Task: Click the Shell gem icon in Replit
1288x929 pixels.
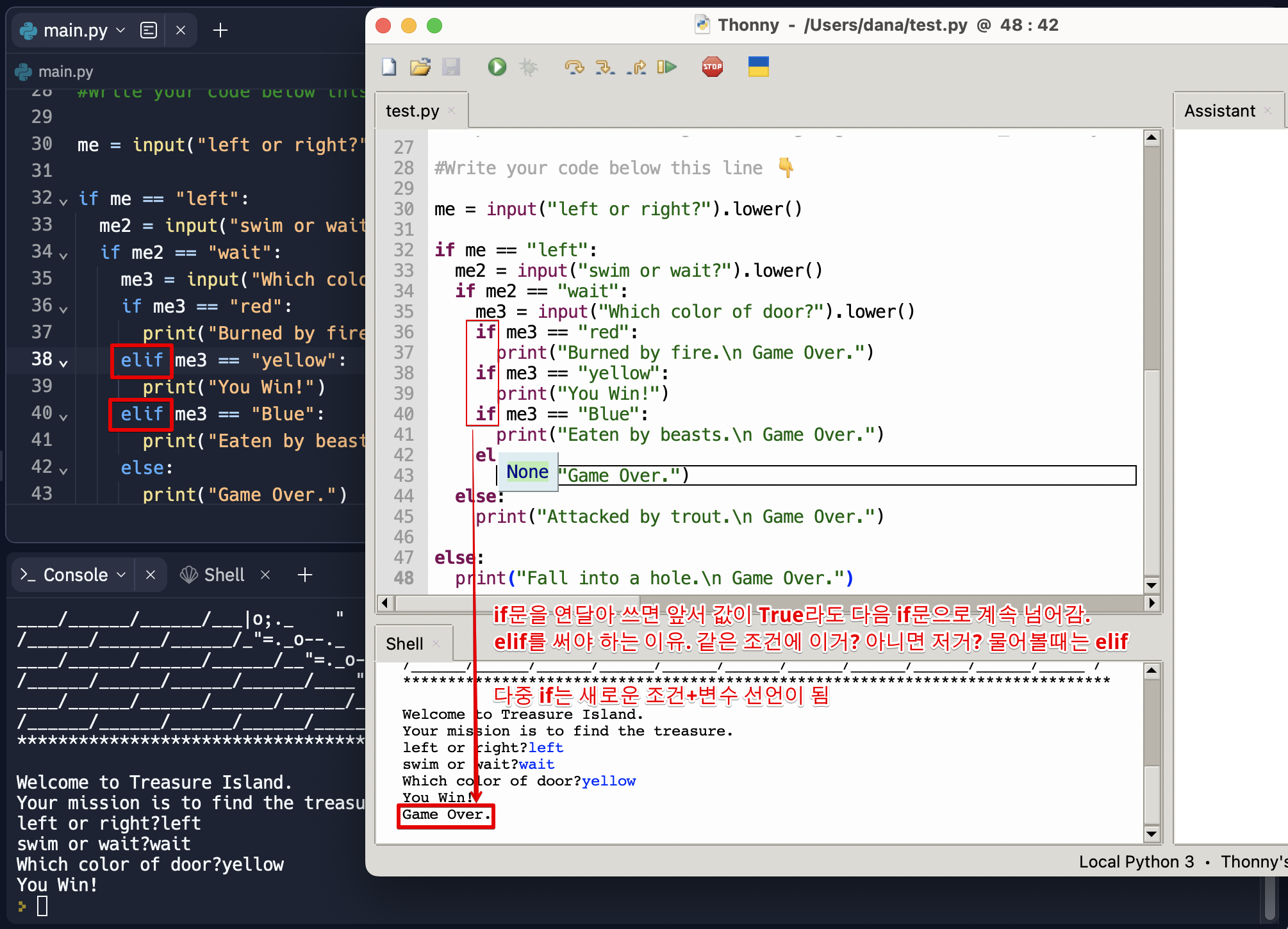Action: 188,575
